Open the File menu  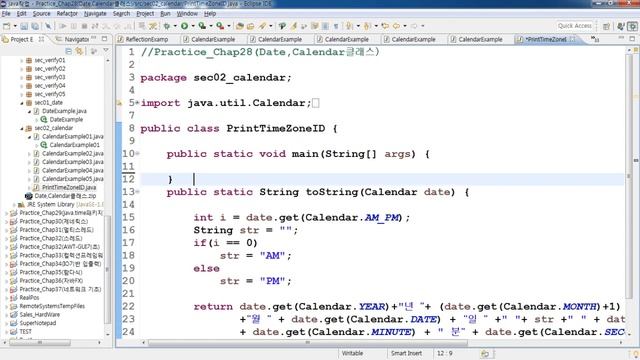pyautogui.click(x=6, y=13)
